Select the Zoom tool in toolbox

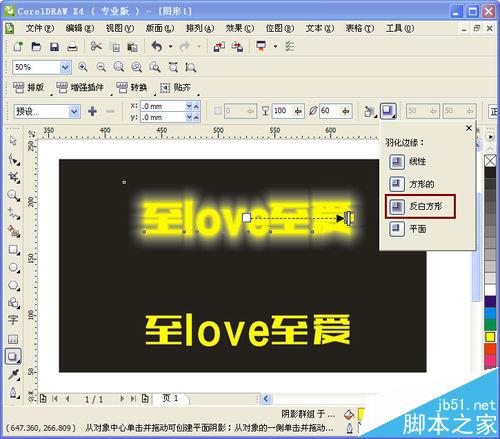[14, 195]
